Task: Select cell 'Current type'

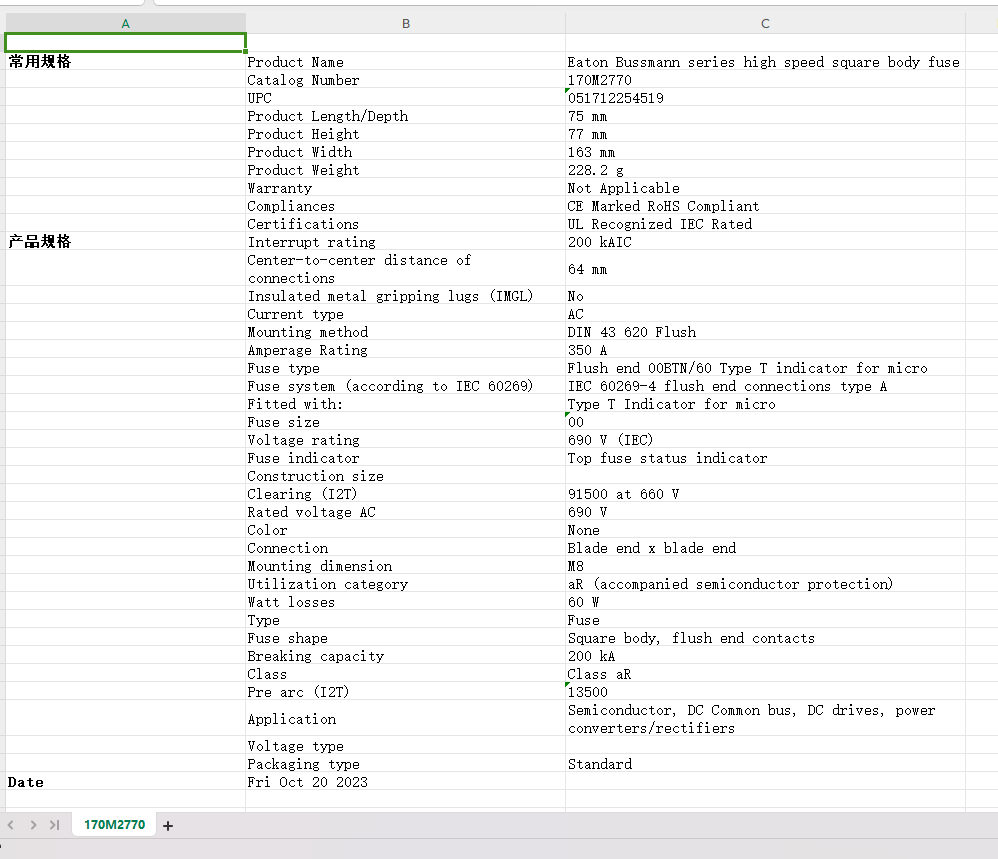Action: [x=405, y=314]
